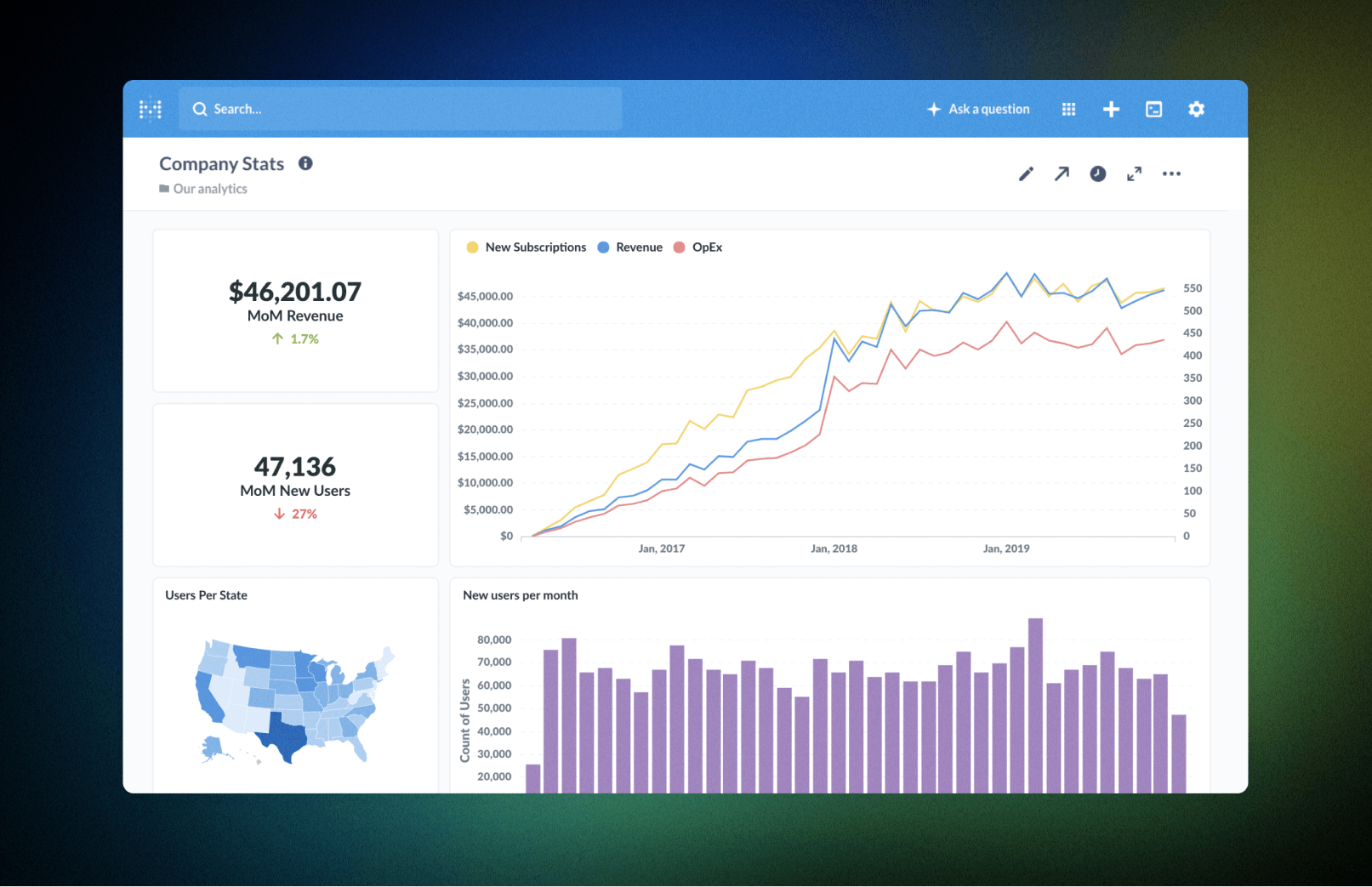Click the plus icon to create new
The image size is (1372, 887).
[1111, 109]
